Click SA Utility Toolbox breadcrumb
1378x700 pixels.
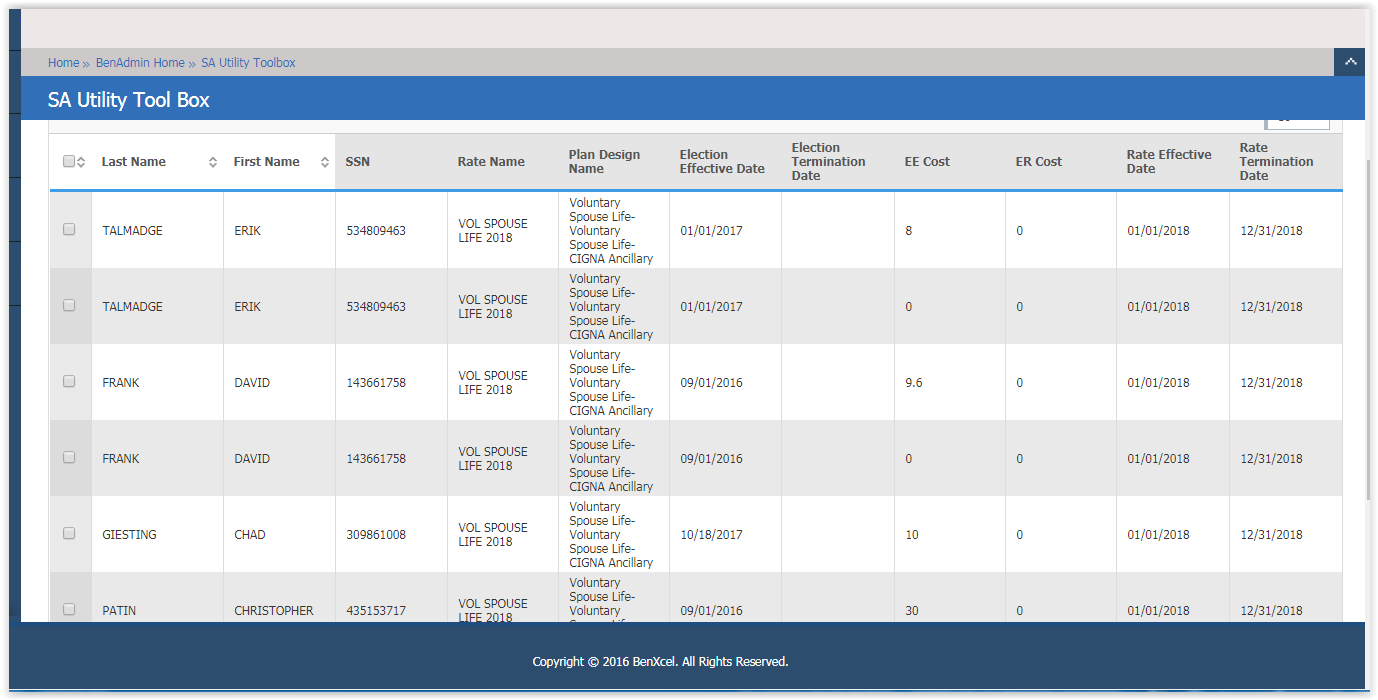(248, 63)
